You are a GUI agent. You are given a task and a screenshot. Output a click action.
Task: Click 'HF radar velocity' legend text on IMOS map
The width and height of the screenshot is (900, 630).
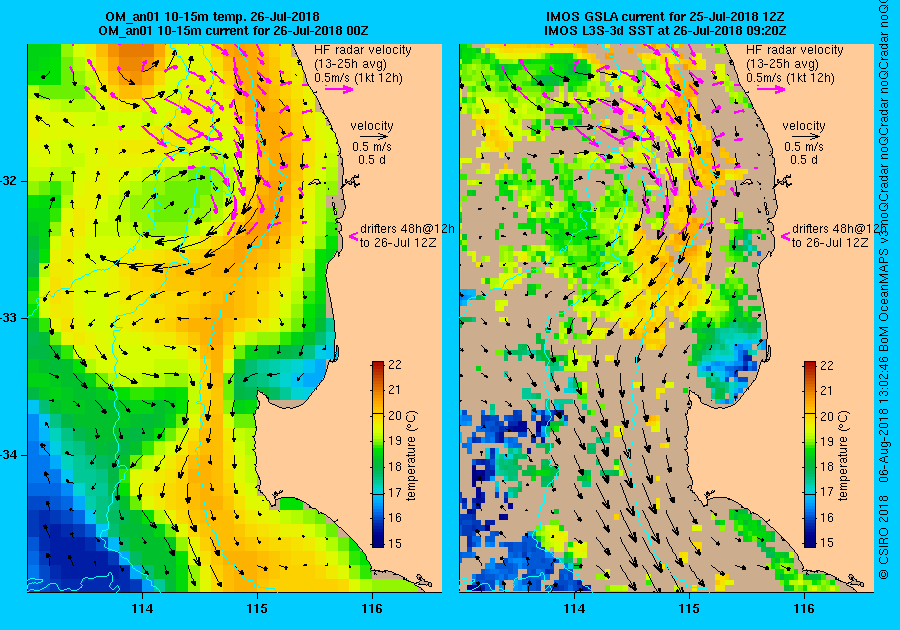pyautogui.click(x=795, y=50)
